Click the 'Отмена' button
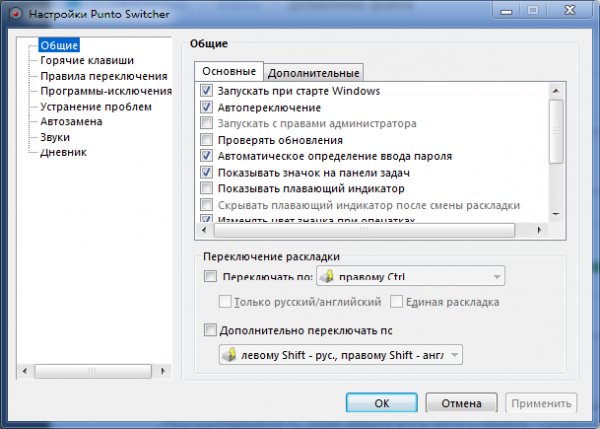This screenshot has height=429, width=600. tap(461, 403)
